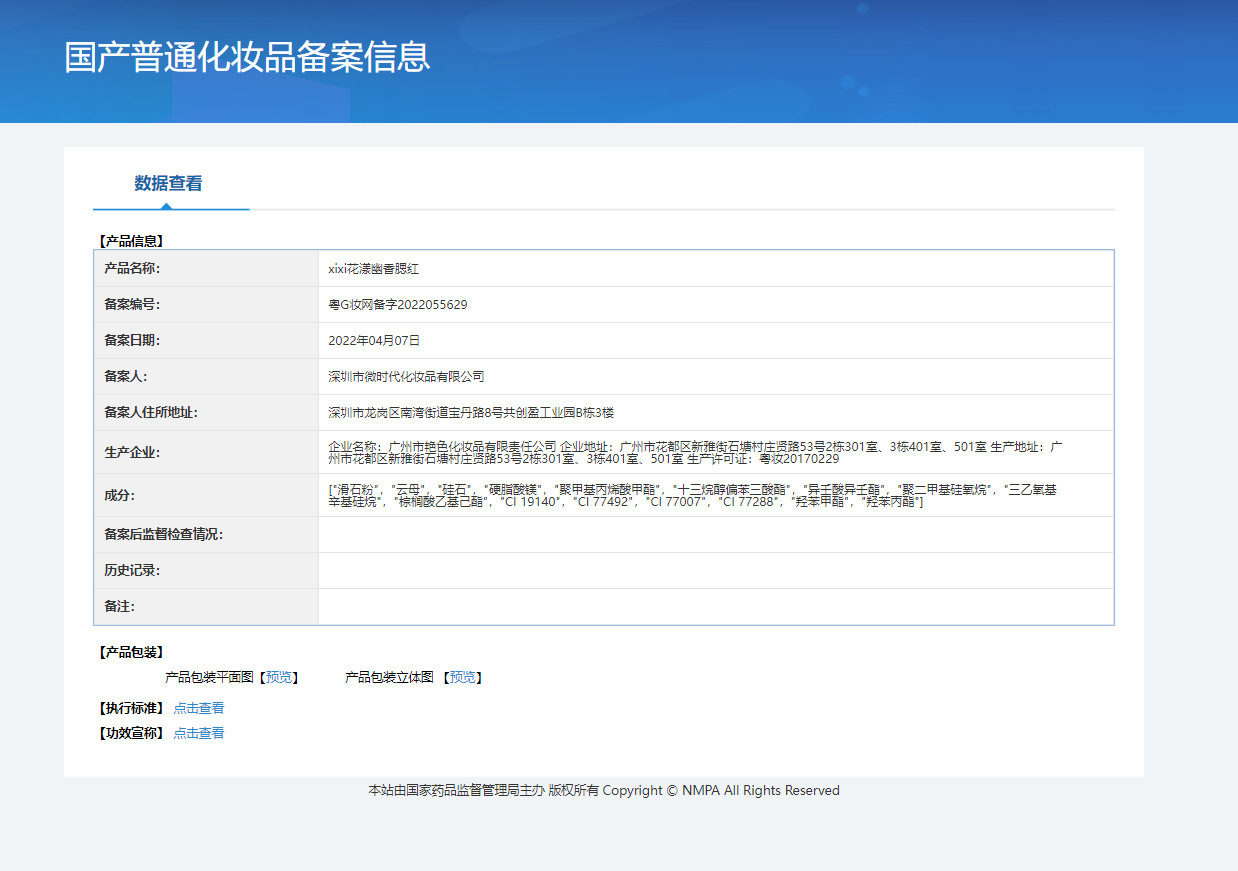Select the 广州市艳色化妆品有限责任公司 manufacturer text

(472, 446)
